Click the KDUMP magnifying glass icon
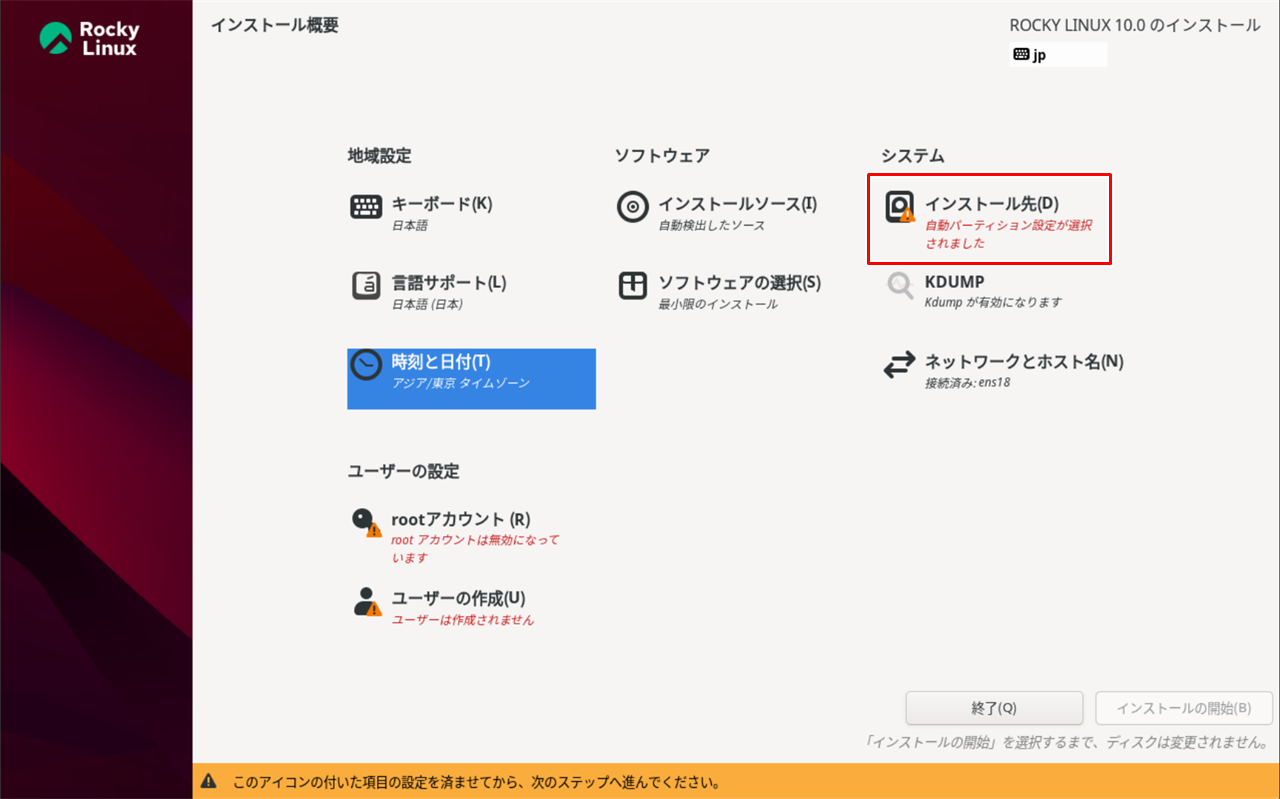This screenshot has height=799, width=1280. pyautogui.click(x=900, y=286)
